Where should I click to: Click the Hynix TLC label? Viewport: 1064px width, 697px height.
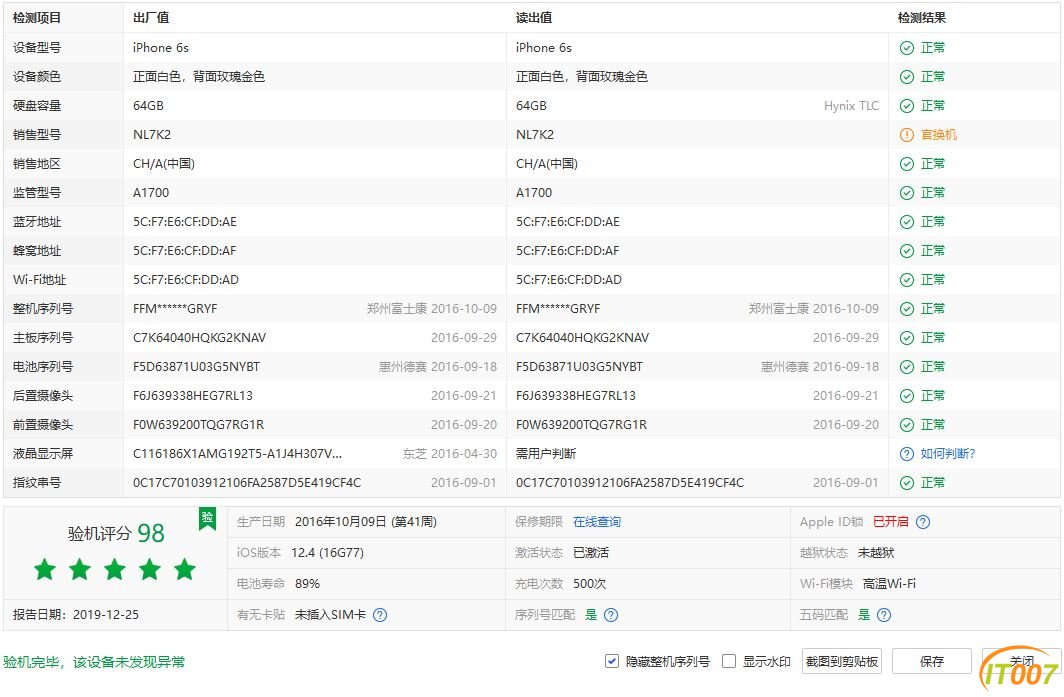point(851,106)
